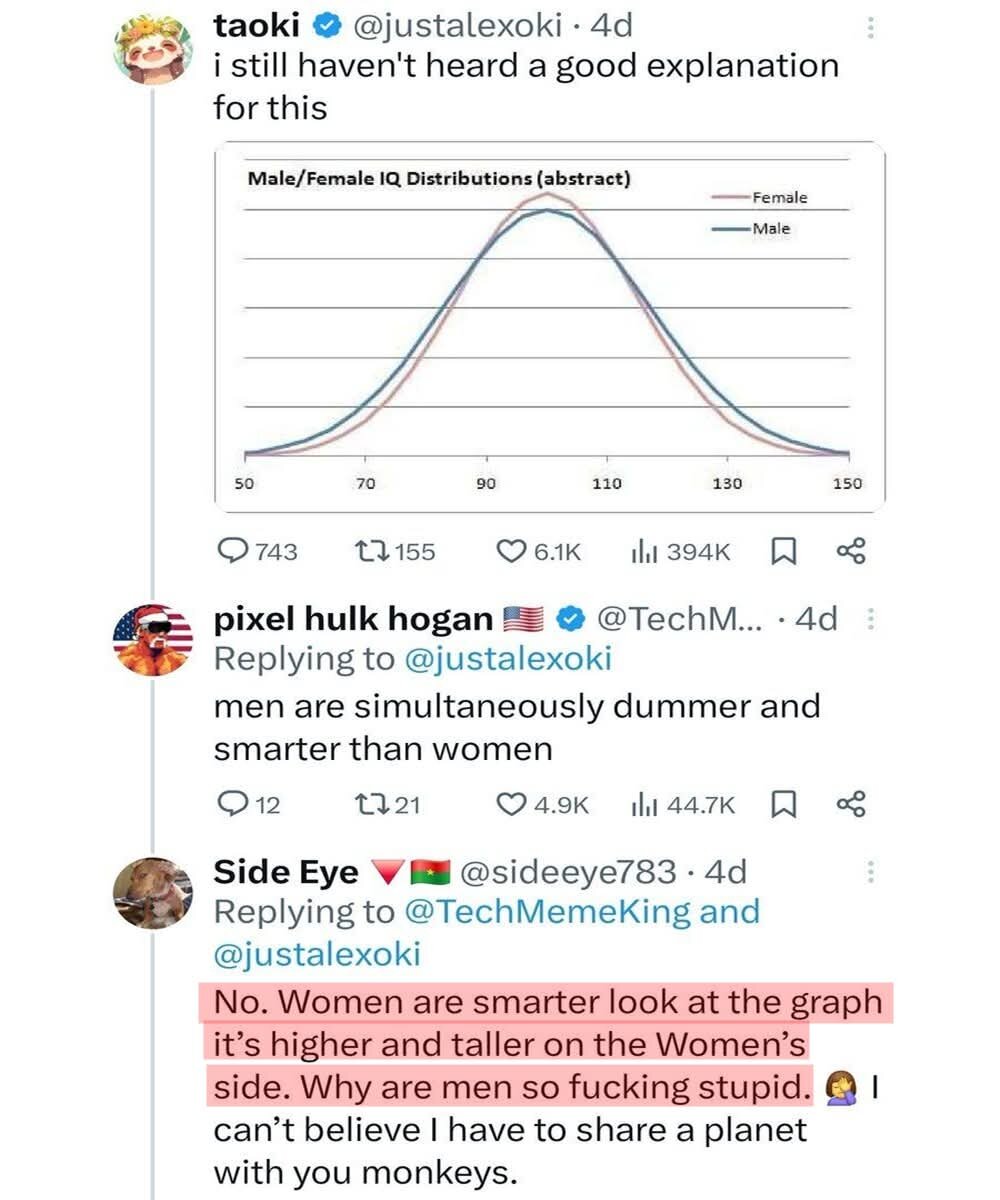The image size is (1000, 1200).
Task: Open the @justalexoki mention under pixel hulk hogan
Action: [x=507, y=659]
